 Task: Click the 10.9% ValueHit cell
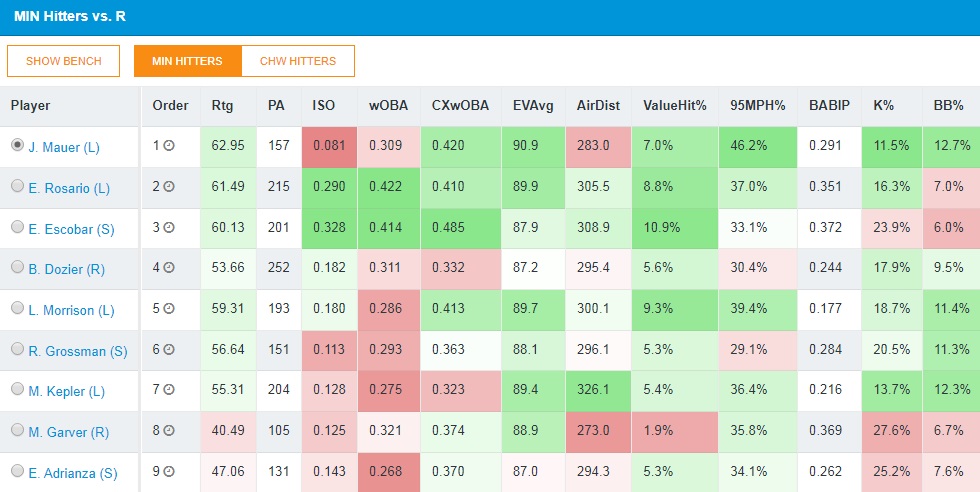coord(675,229)
